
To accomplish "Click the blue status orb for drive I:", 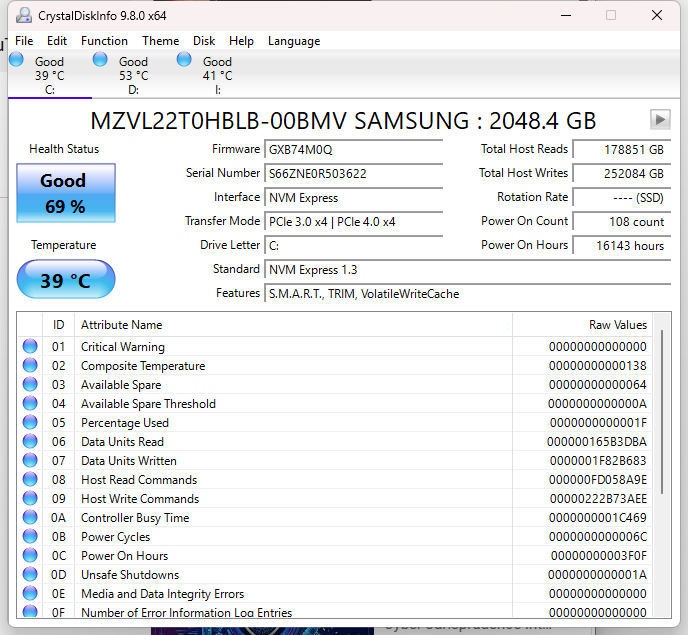I will pos(184,59).
